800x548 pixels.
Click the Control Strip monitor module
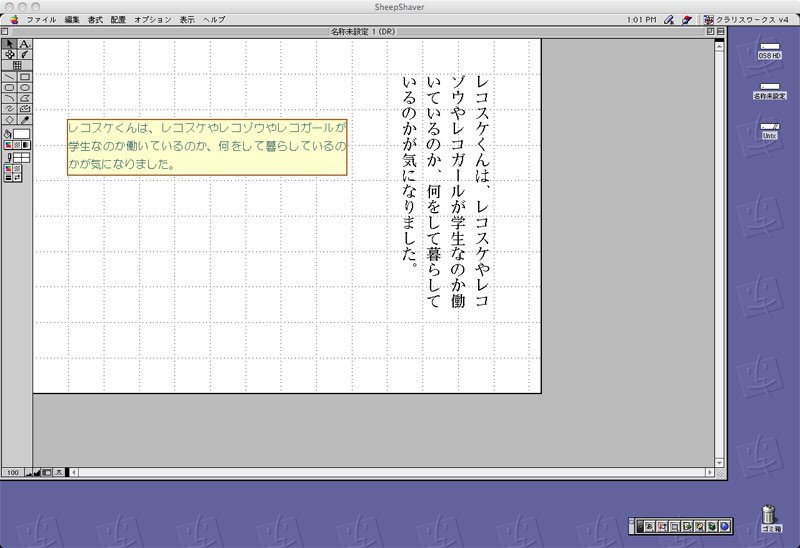674,526
